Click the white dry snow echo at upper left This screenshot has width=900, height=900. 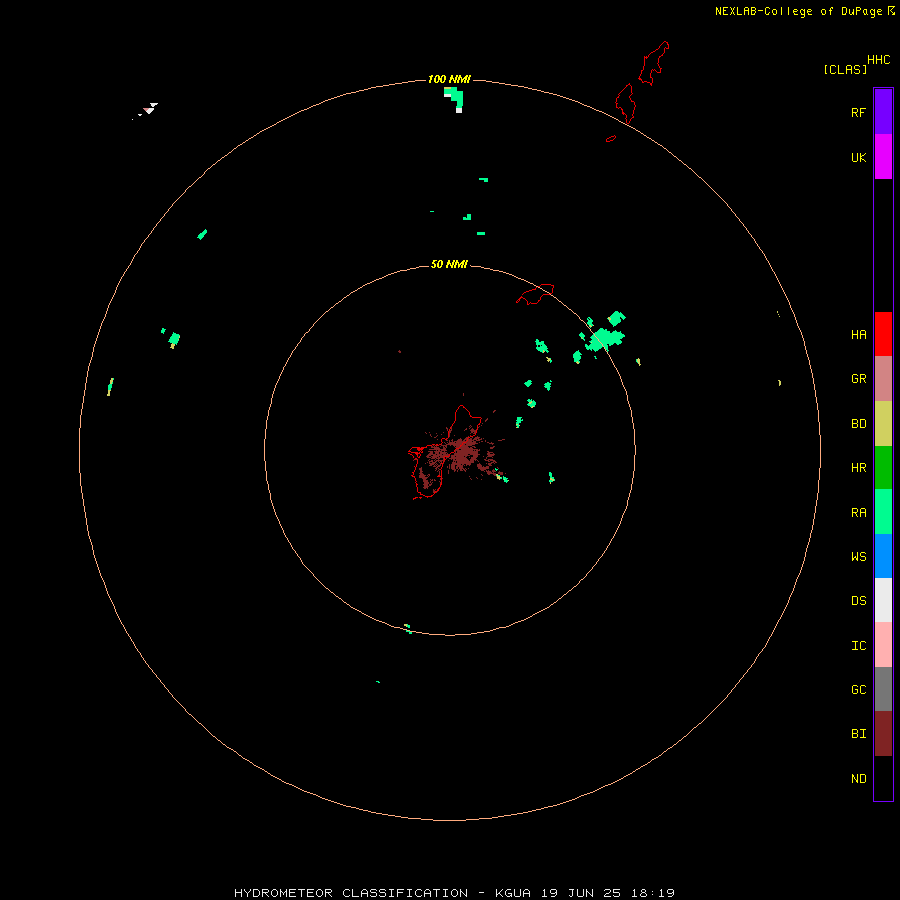(x=149, y=109)
